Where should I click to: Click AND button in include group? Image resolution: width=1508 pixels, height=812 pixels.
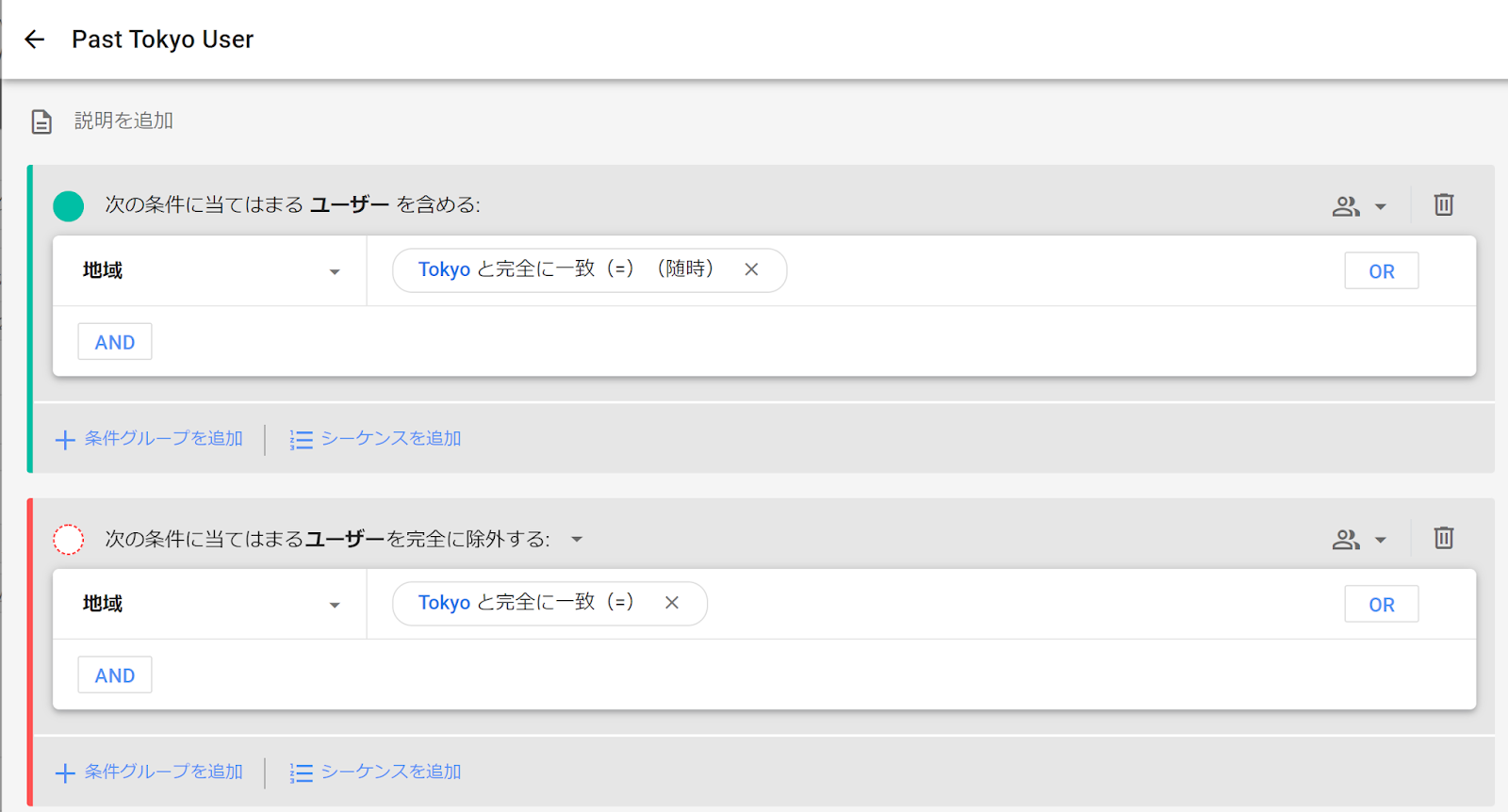coord(115,342)
